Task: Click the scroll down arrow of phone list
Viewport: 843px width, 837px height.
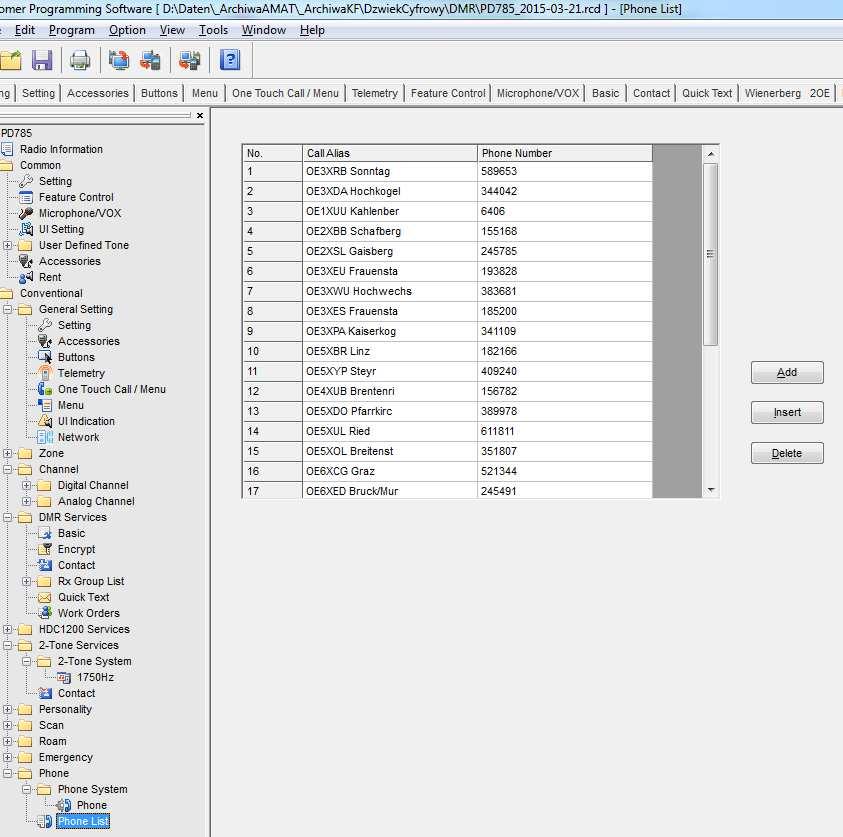Action: pyautogui.click(x=711, y=490)
